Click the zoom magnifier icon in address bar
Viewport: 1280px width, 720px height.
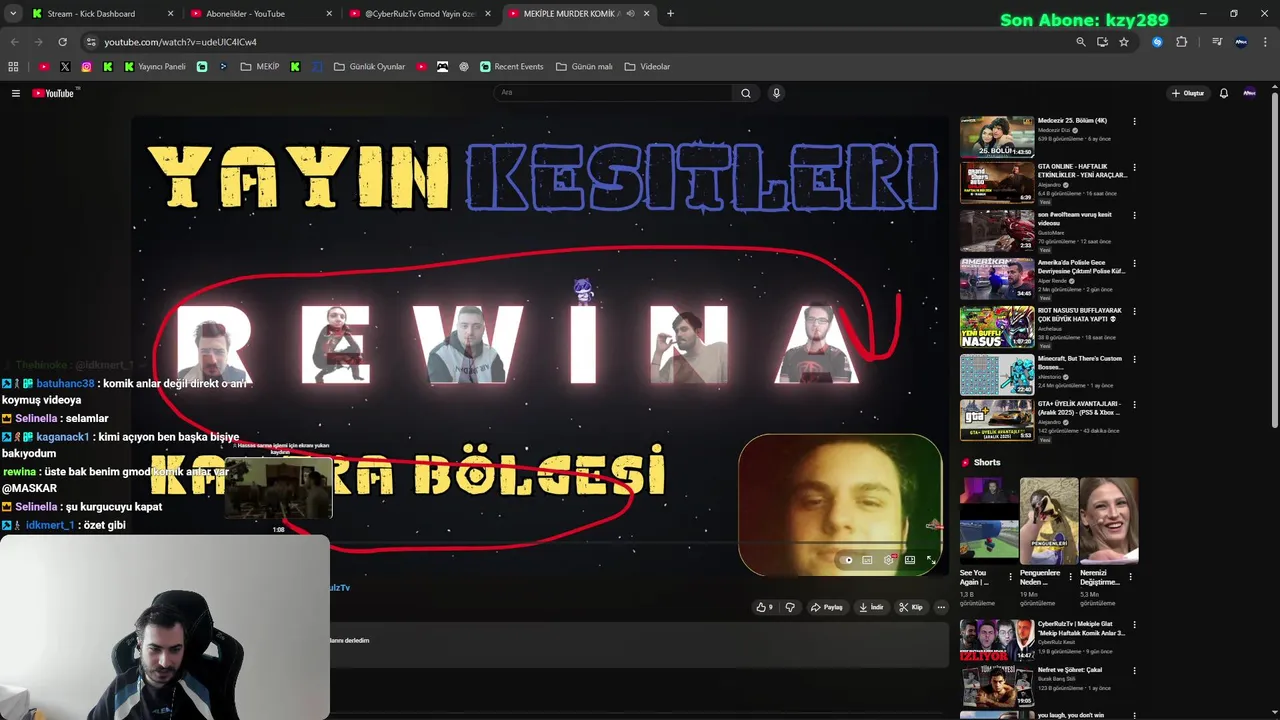(x=1080, y=42)
